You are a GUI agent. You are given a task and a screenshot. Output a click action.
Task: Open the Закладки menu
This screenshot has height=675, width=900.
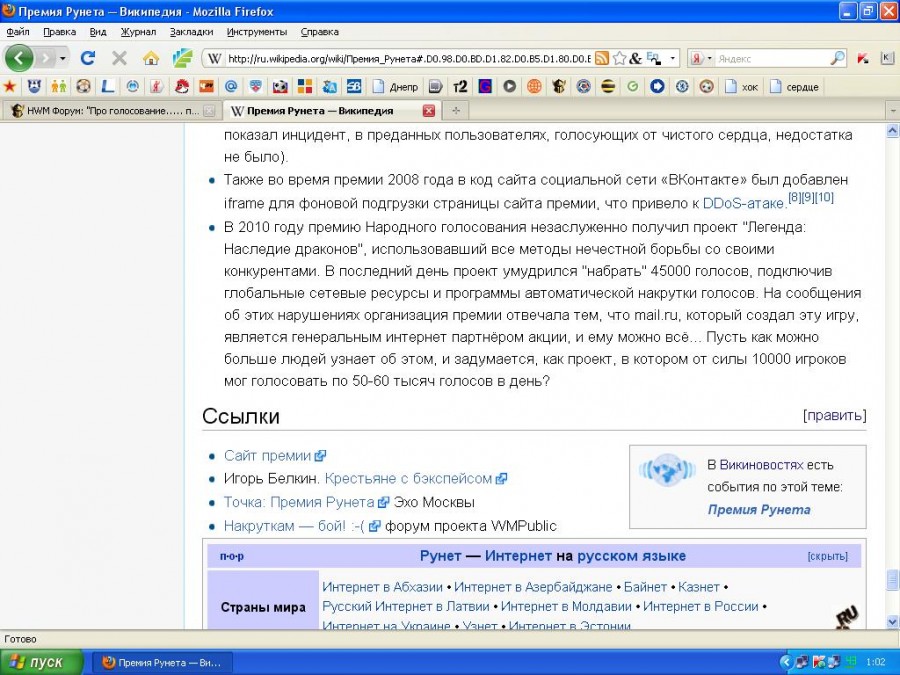191,32
